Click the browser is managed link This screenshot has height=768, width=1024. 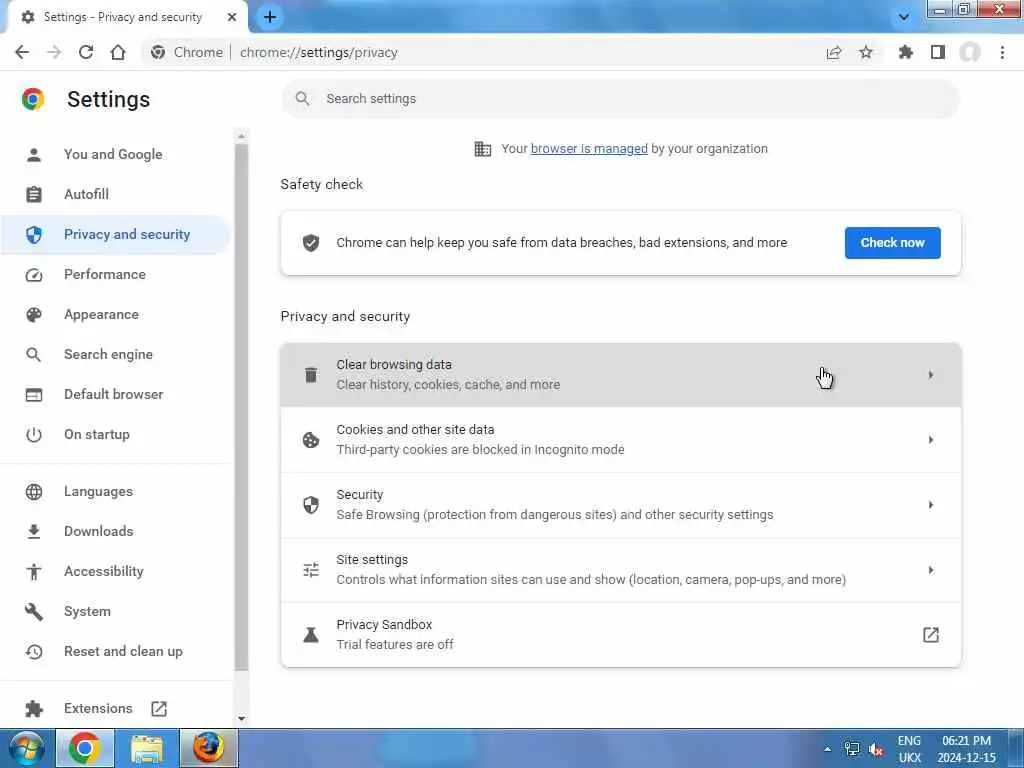pos(589,148)
